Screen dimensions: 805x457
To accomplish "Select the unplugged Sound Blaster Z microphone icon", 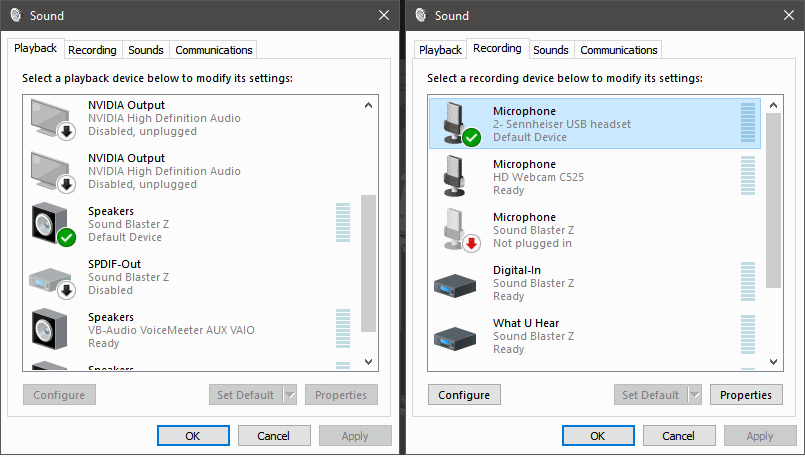I will (x=457, y=230).
